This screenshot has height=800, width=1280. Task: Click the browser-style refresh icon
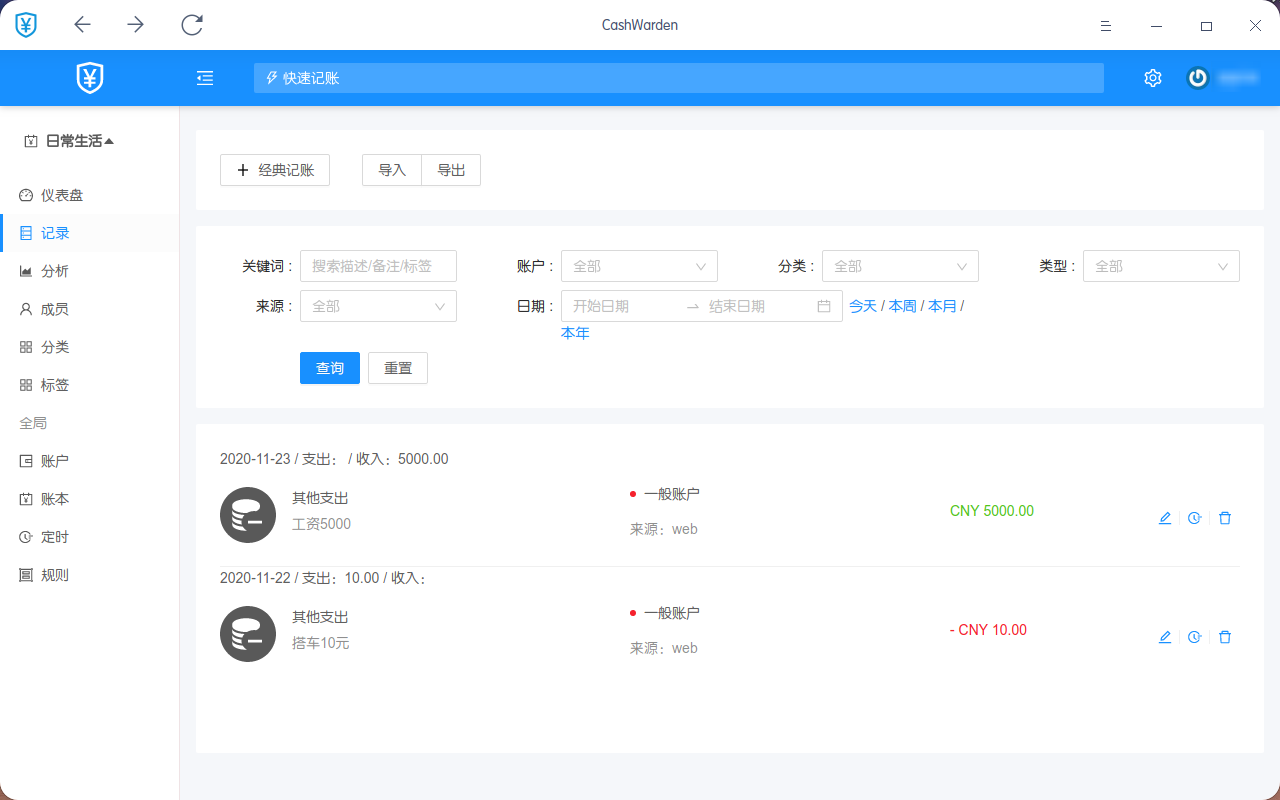tap(192, 25)
